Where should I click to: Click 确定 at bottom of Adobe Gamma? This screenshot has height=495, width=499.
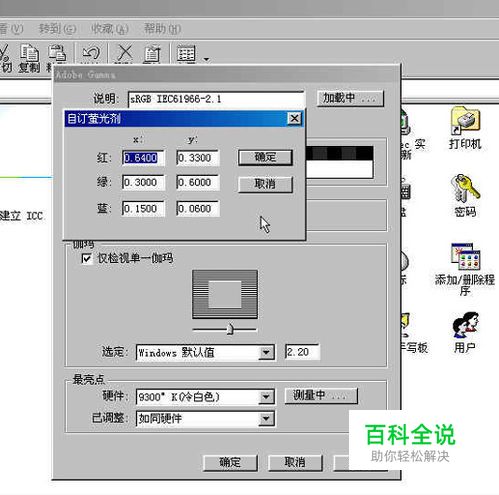pyautogui.click(x=230, y=462)
